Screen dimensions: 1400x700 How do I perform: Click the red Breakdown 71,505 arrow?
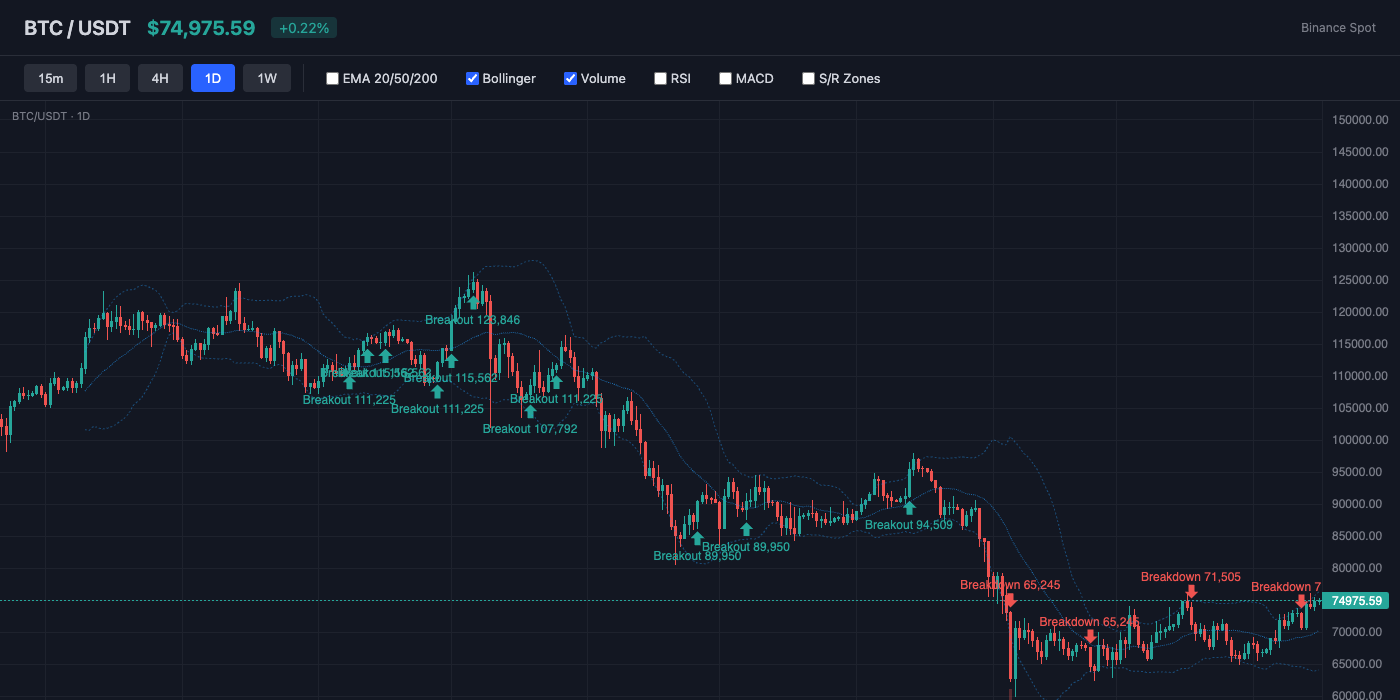click(1192, 591)
